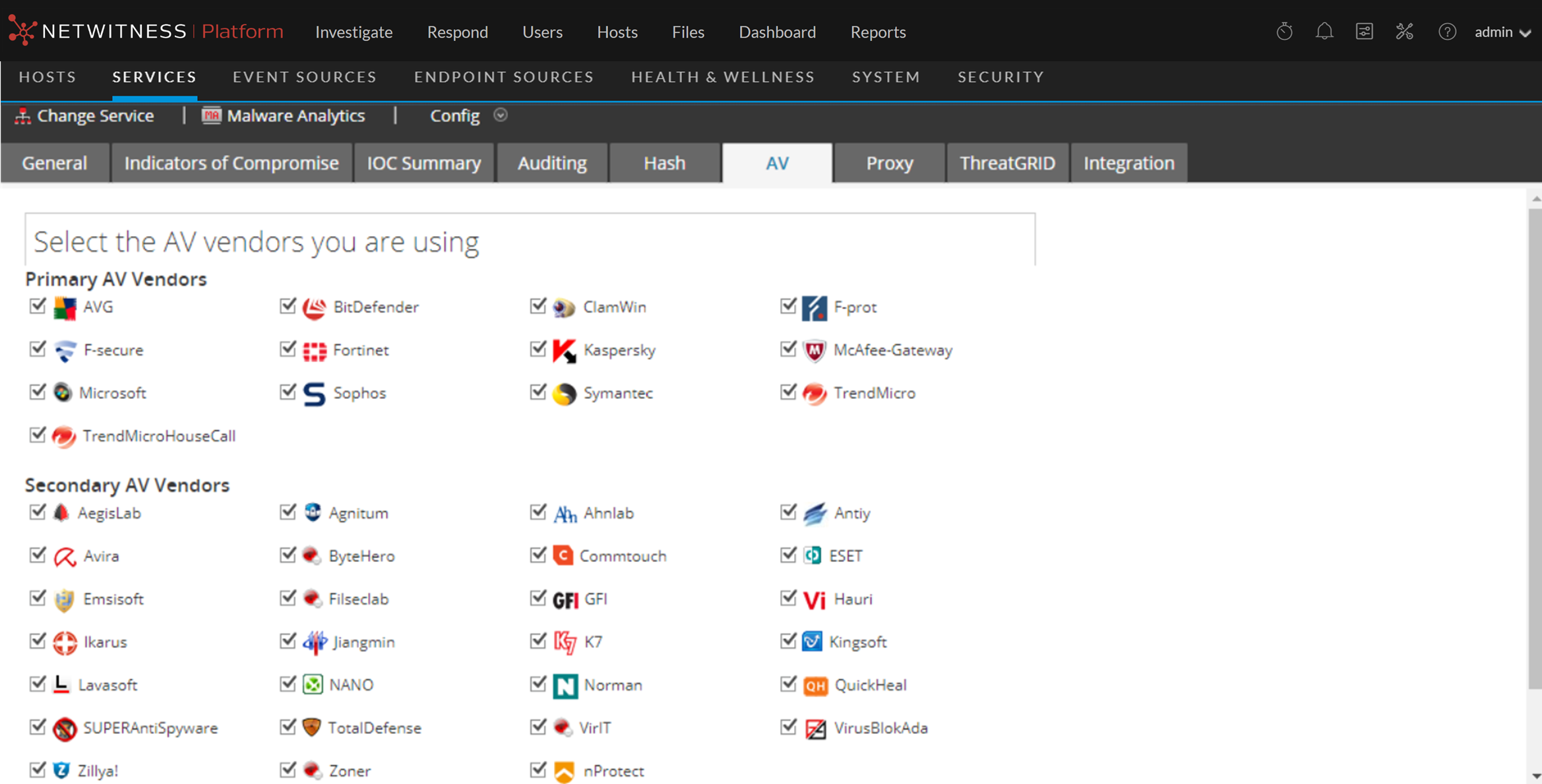This screenshot has width=1542, height=784.
Task: Click the NetWitness logo icon
Action: [x=22, y=31]
